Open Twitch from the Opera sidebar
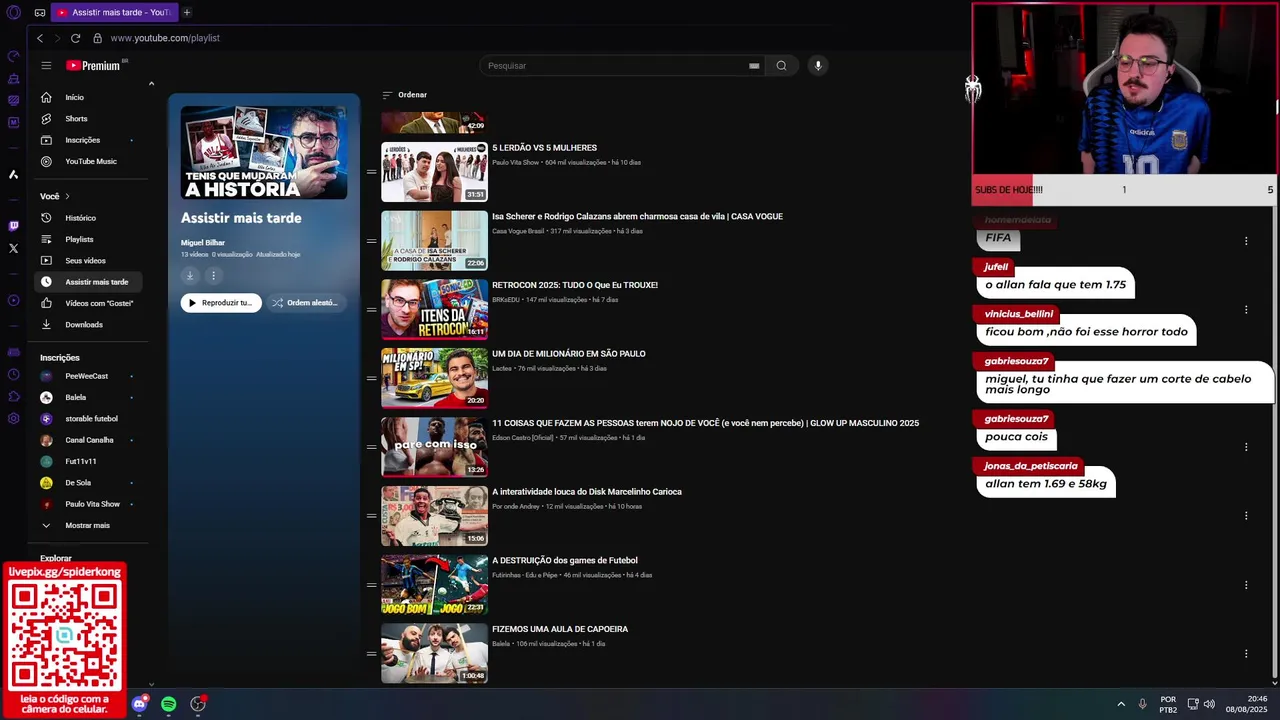1280x720 pixels. click(x=13, y=226)
